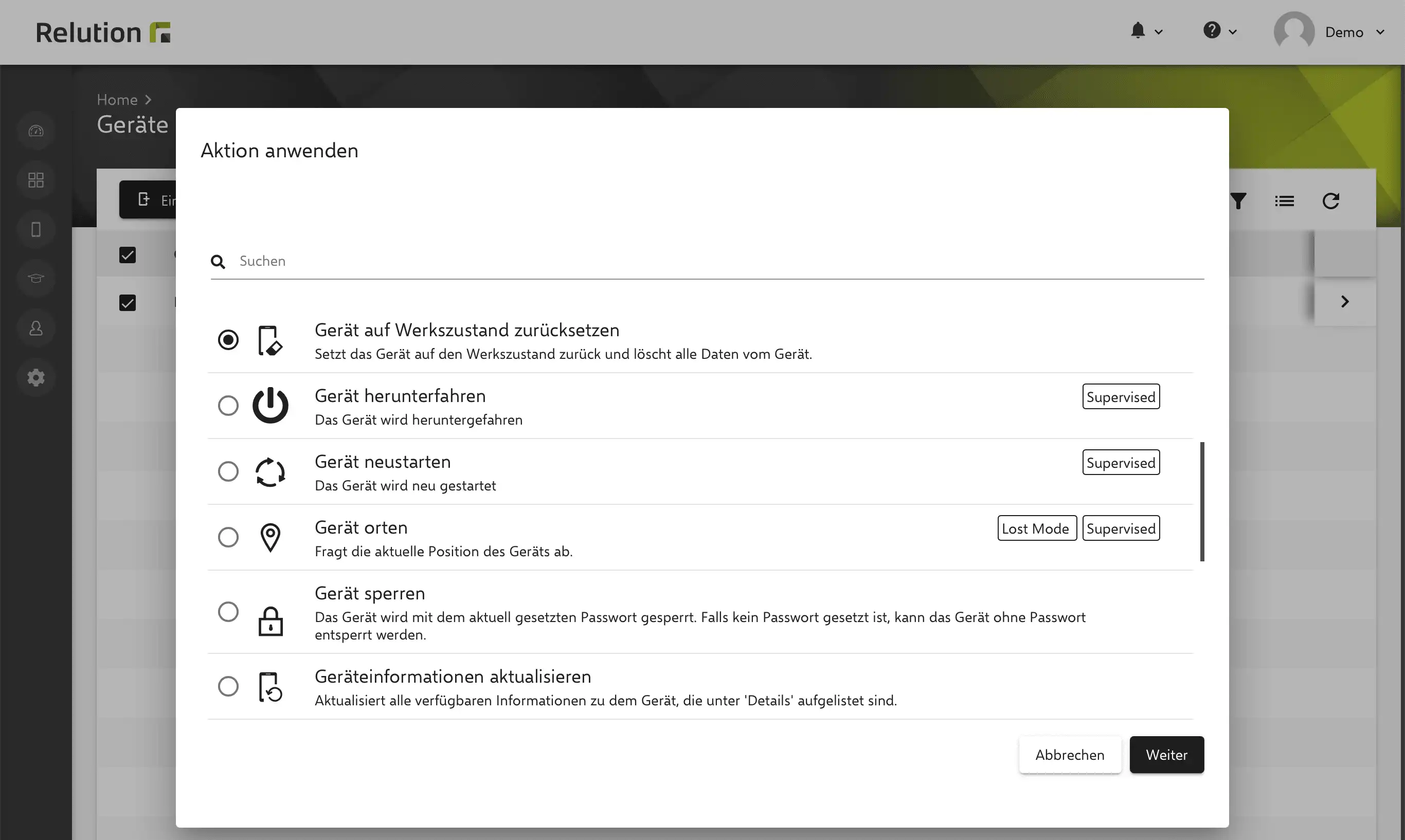
Task: Click the Lost Mode tag
Action: point(1036,528)
